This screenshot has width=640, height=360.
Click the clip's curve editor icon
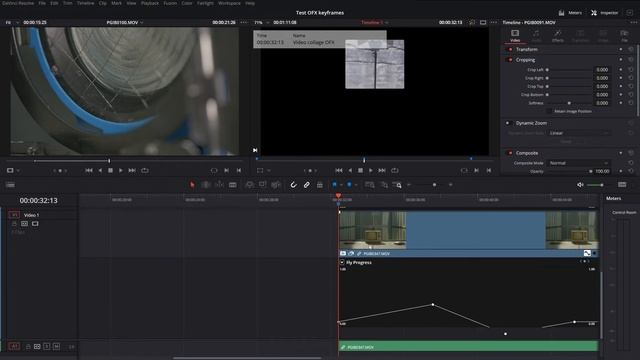587,253
